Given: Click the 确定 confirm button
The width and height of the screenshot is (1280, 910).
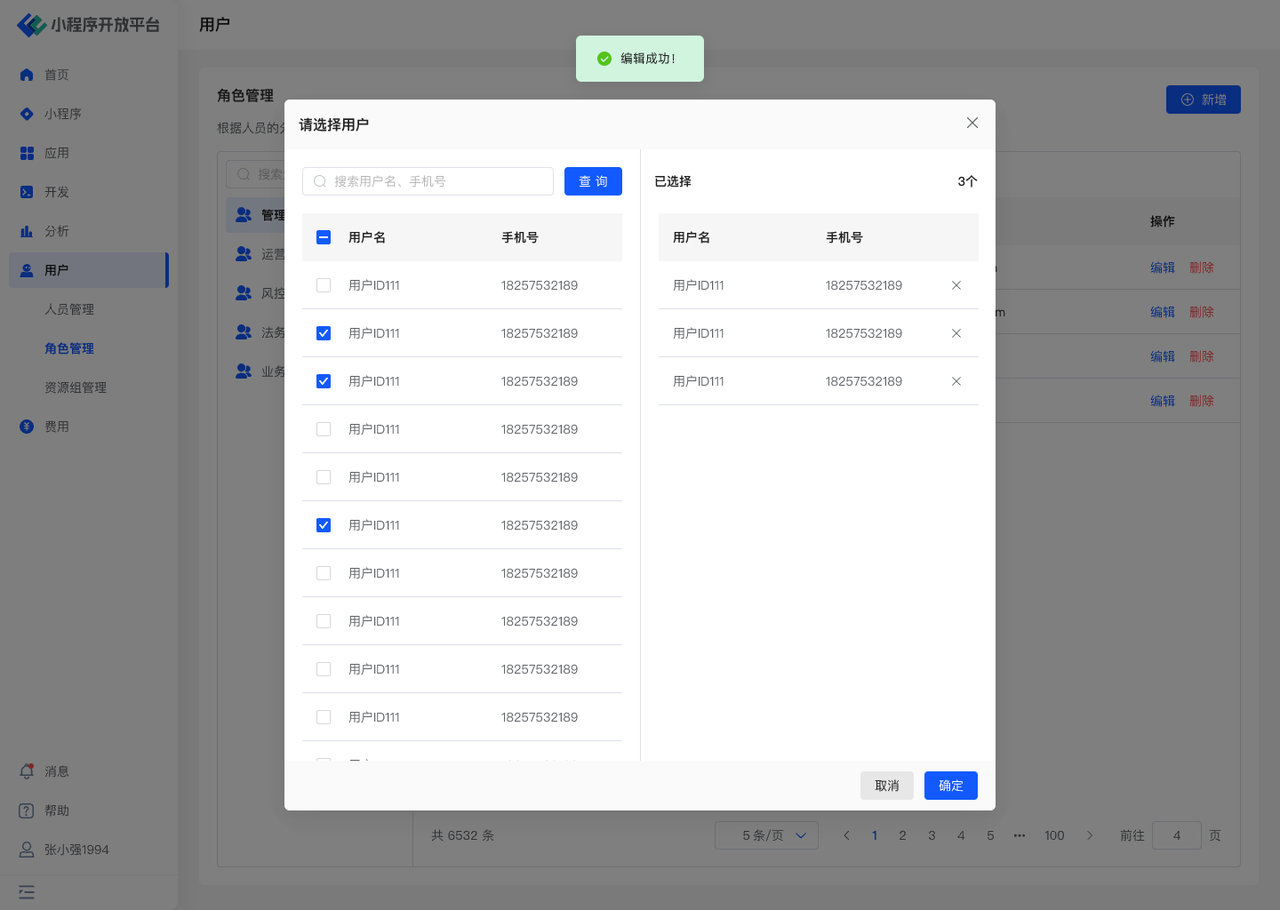Looking at the screenshot, I should click(950, 786).
